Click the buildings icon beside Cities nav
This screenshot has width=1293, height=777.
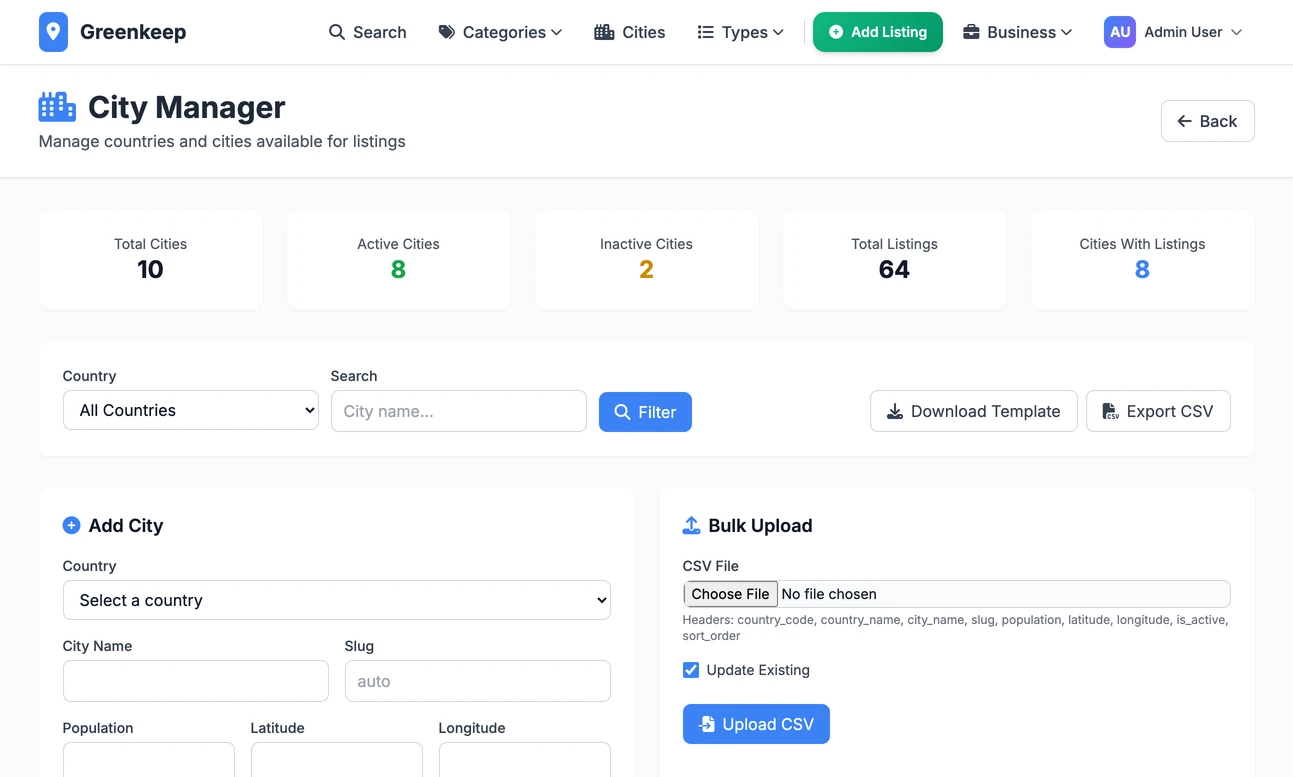click(604, 32)
